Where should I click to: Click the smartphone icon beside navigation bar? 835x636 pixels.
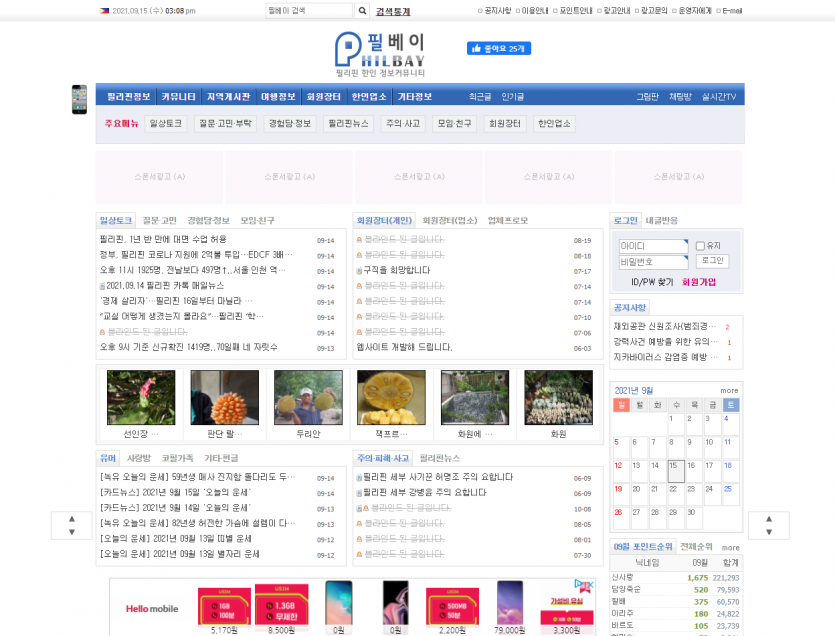[79, 99]
